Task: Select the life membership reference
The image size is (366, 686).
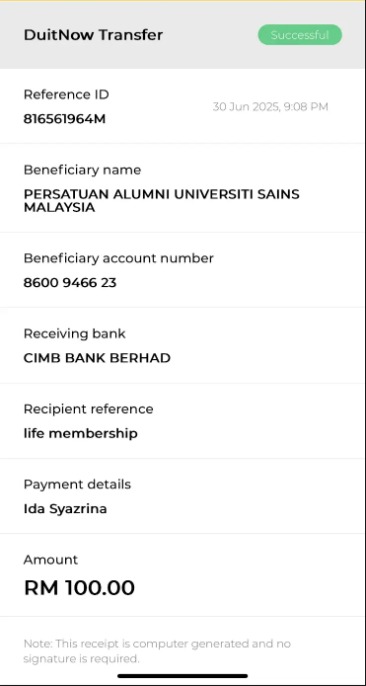Action: point(80,434)
